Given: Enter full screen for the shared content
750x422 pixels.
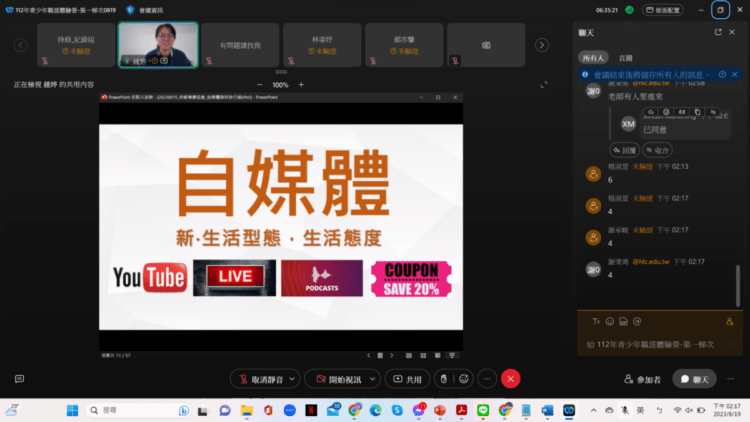Looking at the screenshot, I should [x=544, y=85].
